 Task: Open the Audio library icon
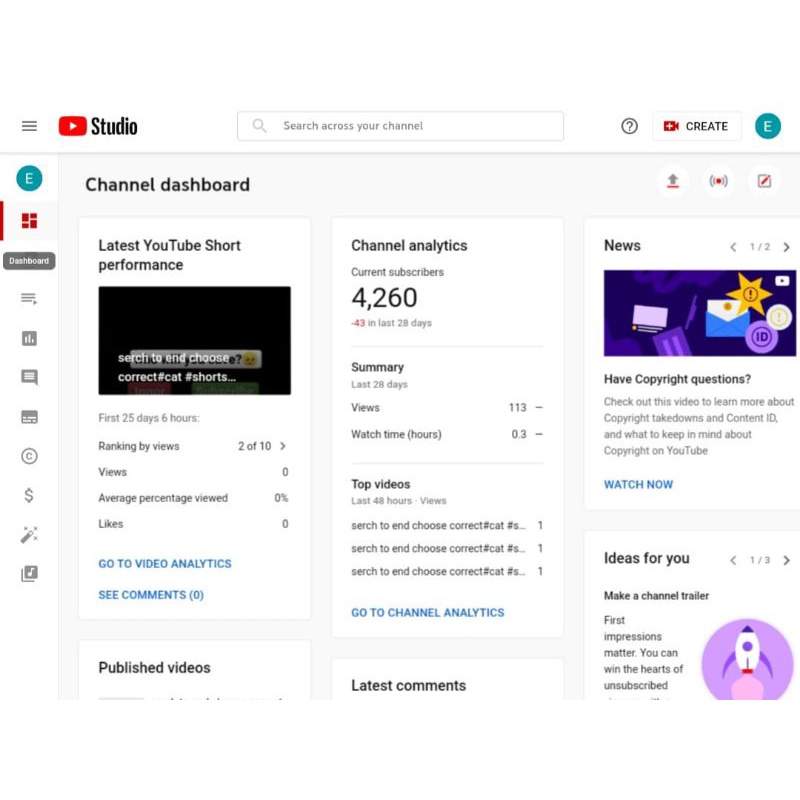[x=29, y=573]
